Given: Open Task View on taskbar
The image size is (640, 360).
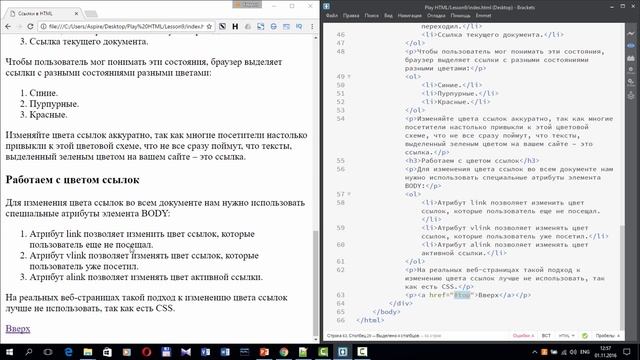Looking at the screenshot, I should [x=48, y=351].
